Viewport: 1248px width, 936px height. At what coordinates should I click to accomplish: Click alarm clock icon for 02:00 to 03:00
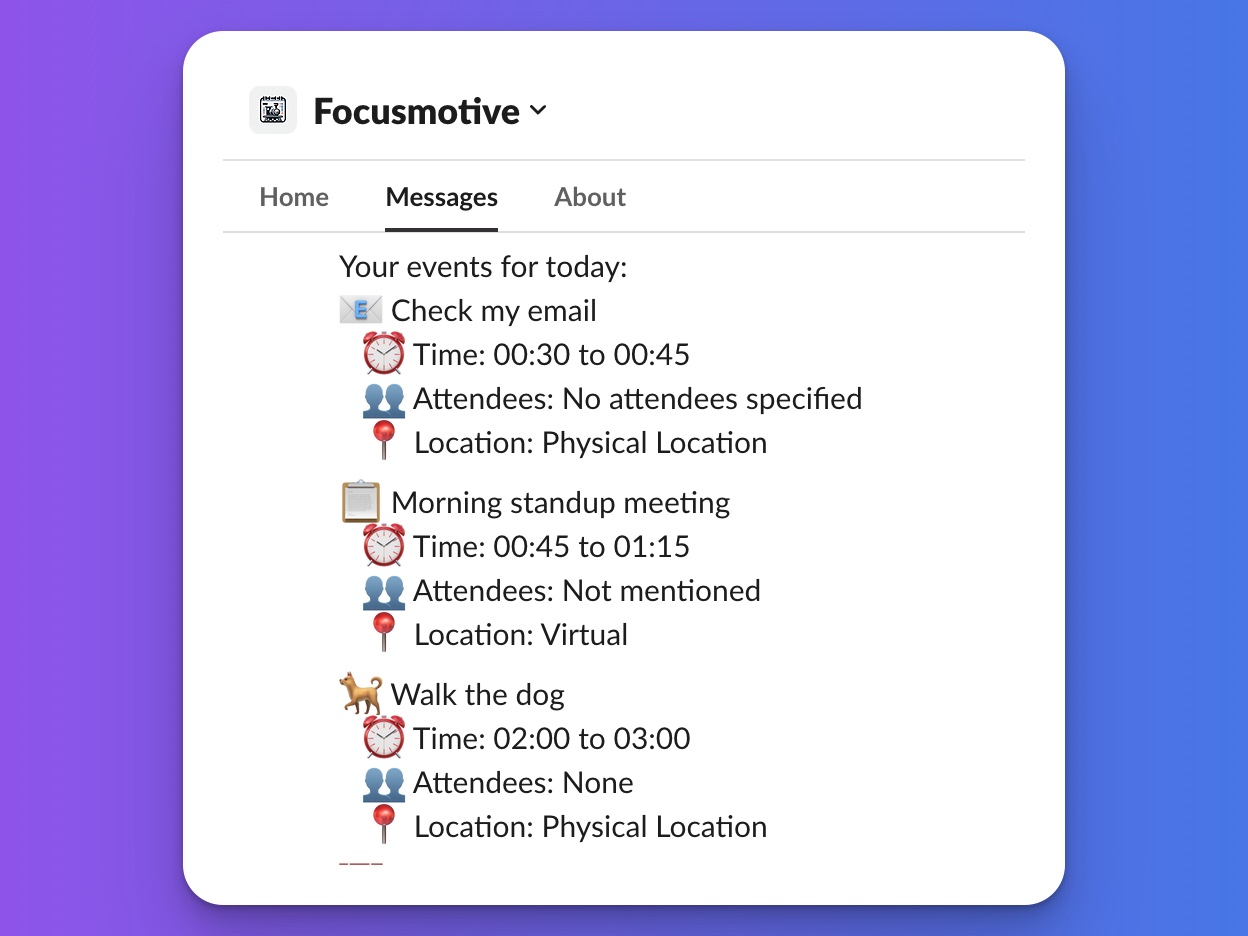[383, 738]
